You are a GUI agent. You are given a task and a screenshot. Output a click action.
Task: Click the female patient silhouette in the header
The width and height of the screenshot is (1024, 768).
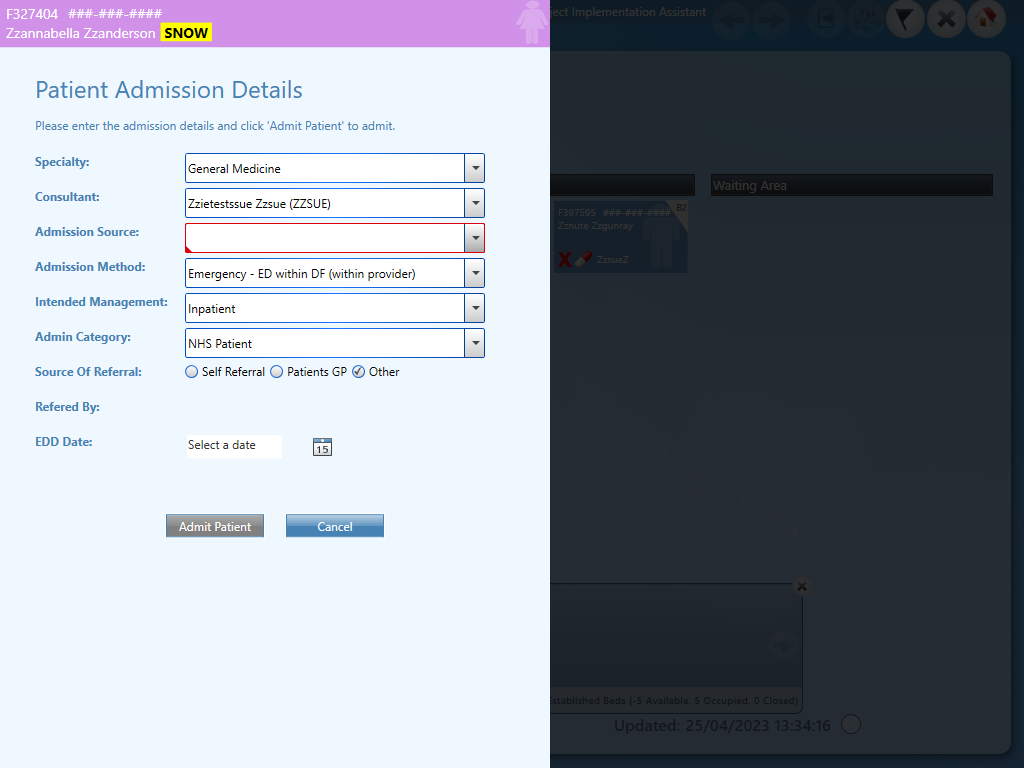(x=532, y=22)
